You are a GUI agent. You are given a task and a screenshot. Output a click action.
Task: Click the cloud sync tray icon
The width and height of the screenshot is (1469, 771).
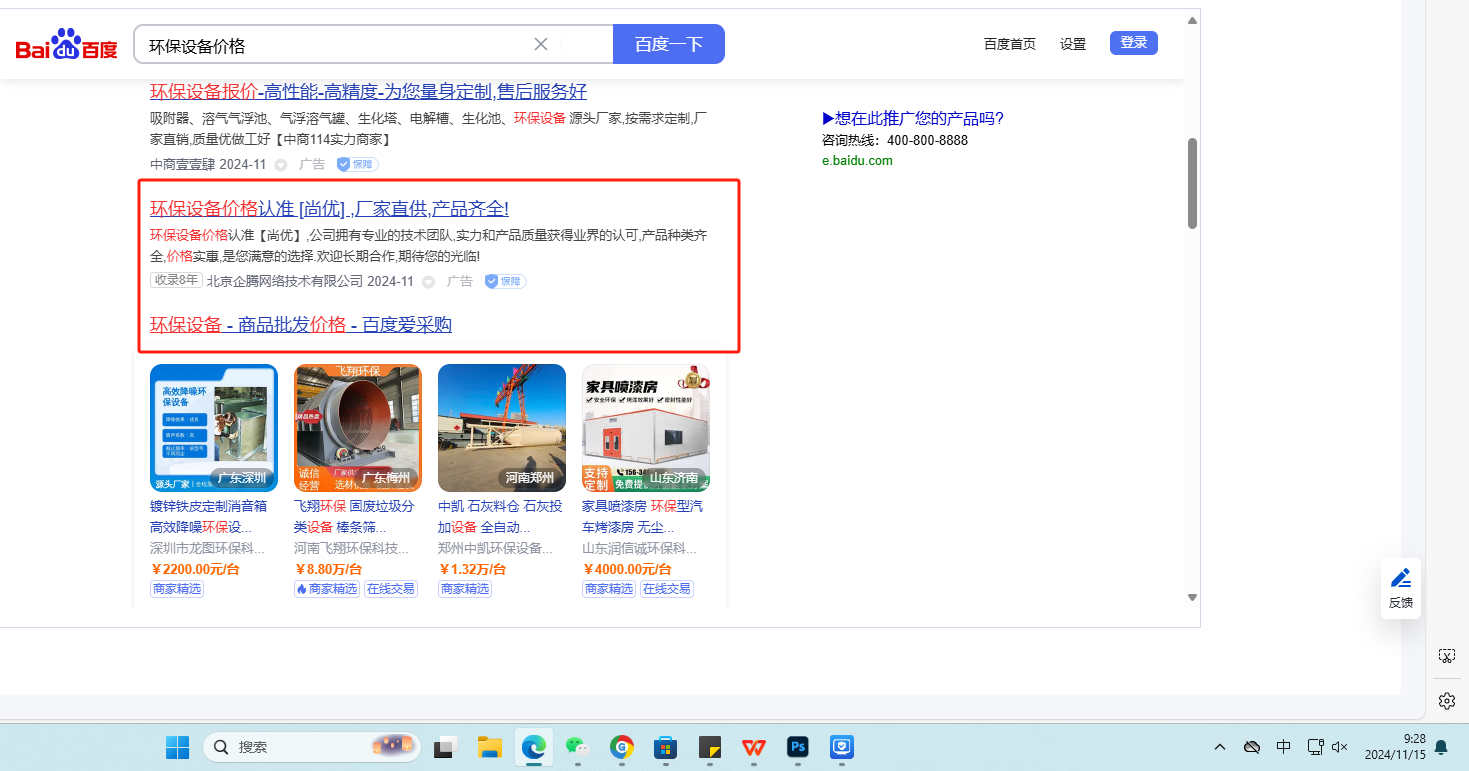tap(1251, 747)
